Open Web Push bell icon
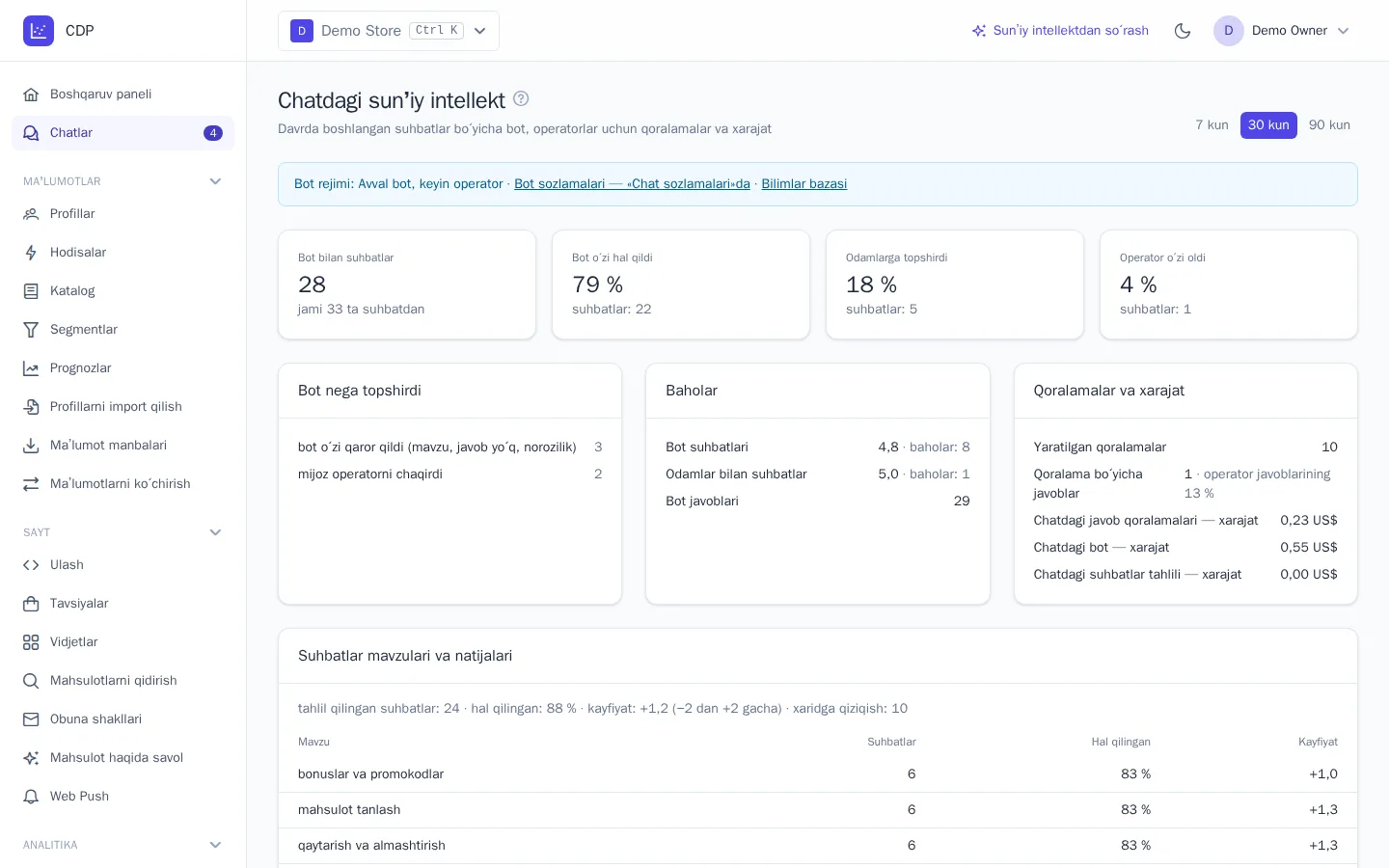The width and height of the screenshot is (1389, 868). (31, 797)
